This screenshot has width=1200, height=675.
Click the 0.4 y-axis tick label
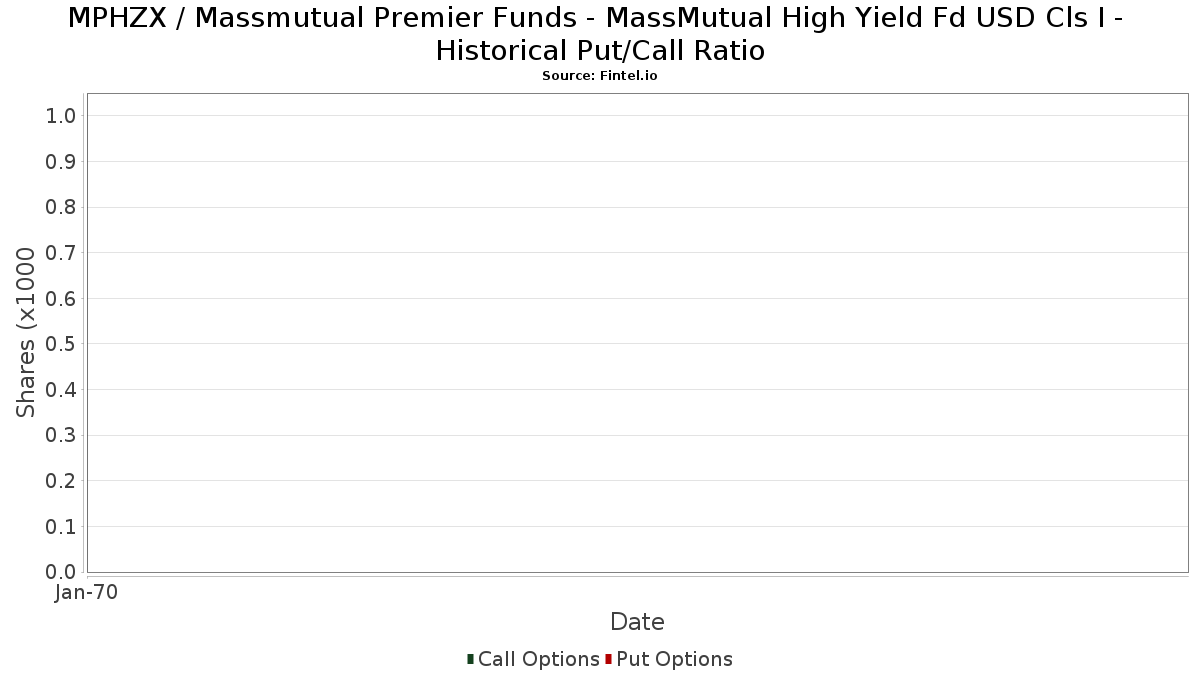click(61, 390)
